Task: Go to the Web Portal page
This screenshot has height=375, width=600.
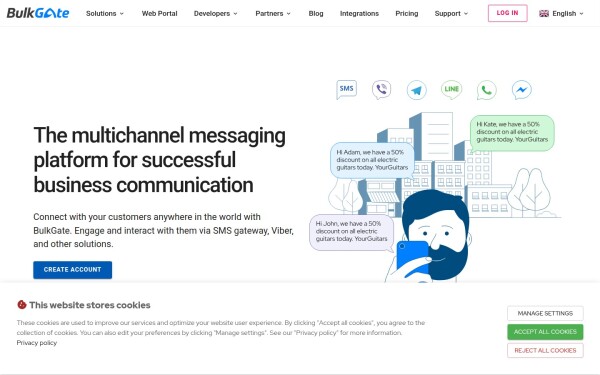Action: point(160,13)
